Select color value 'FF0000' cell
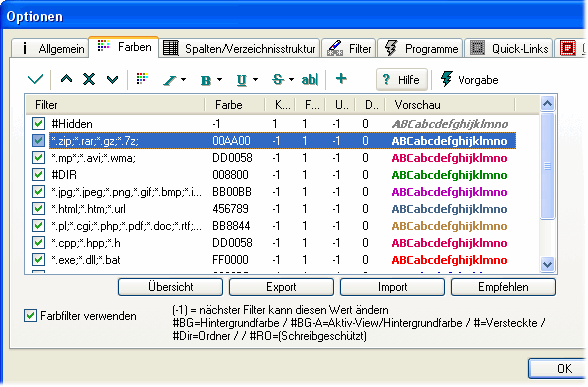588x387 pixels. (x=230, y=260)
